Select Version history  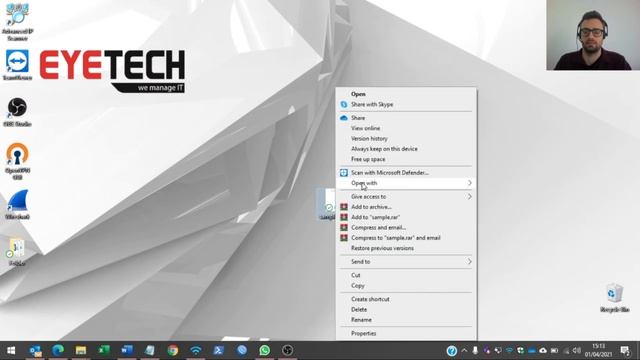pos(406,139)
